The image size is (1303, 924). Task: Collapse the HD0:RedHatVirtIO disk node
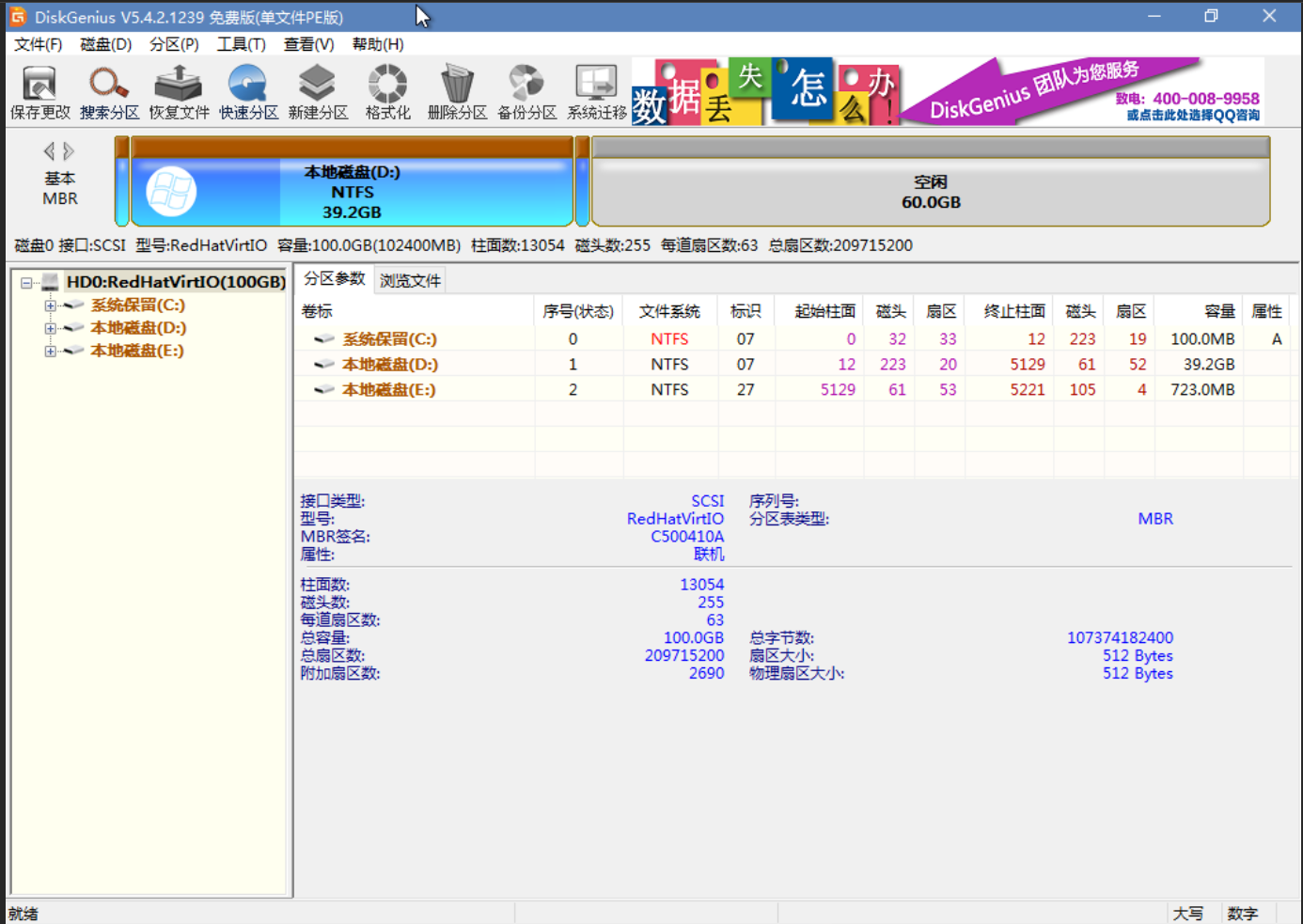click(26, 282)
